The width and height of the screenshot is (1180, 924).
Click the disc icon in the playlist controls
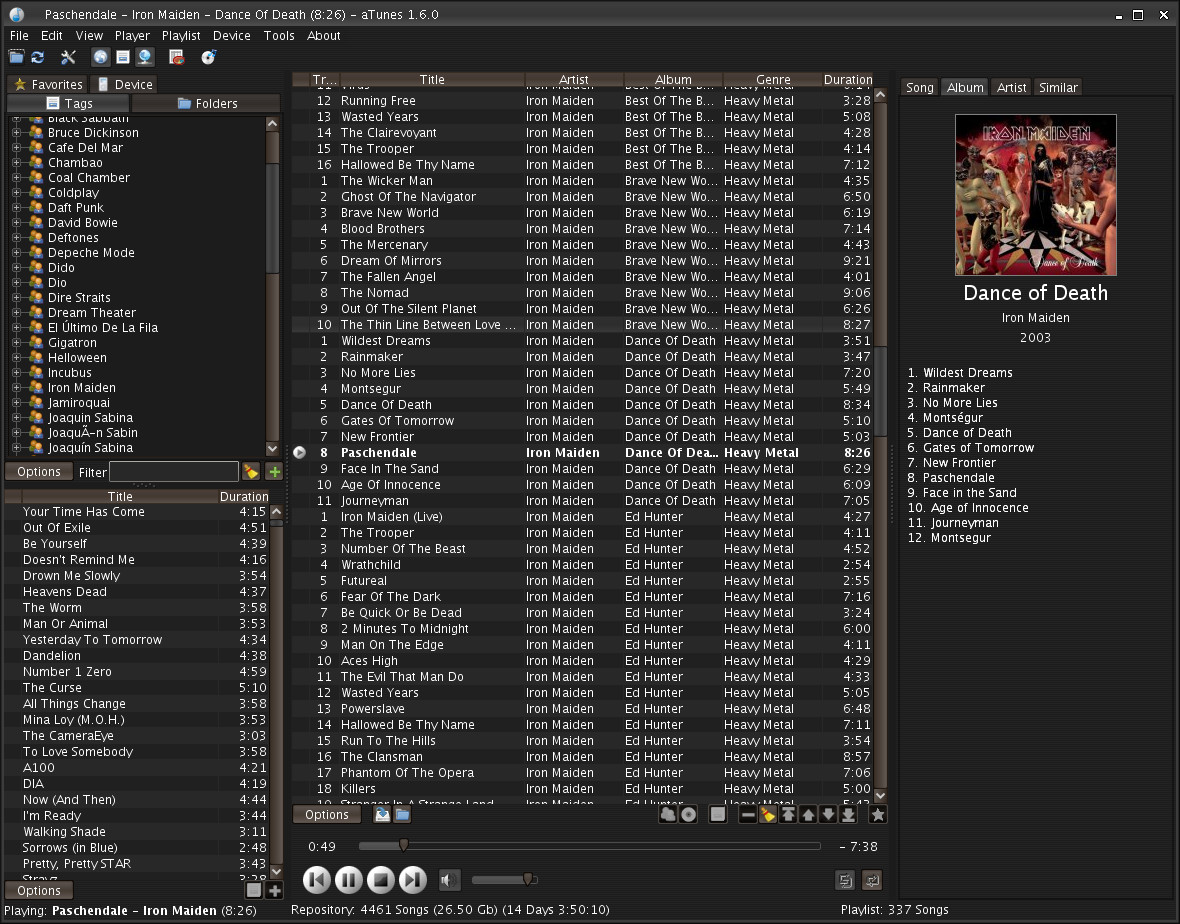(689, 814)
